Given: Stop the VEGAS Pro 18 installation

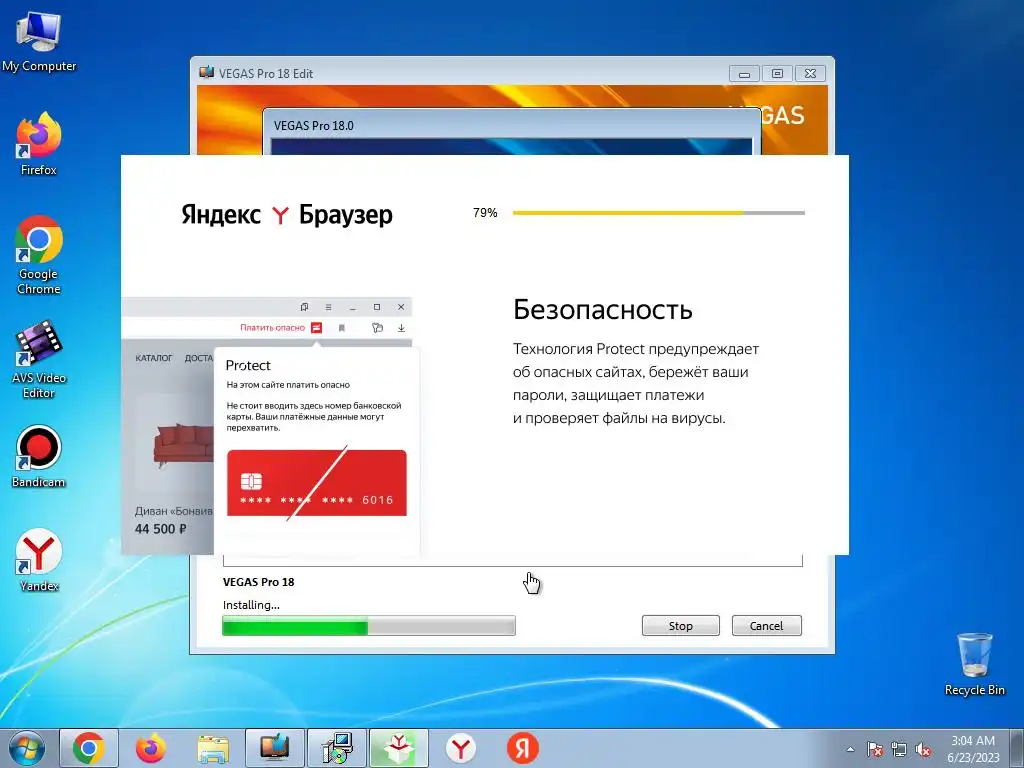Looking at the screenshot, I should coord(680,626).
